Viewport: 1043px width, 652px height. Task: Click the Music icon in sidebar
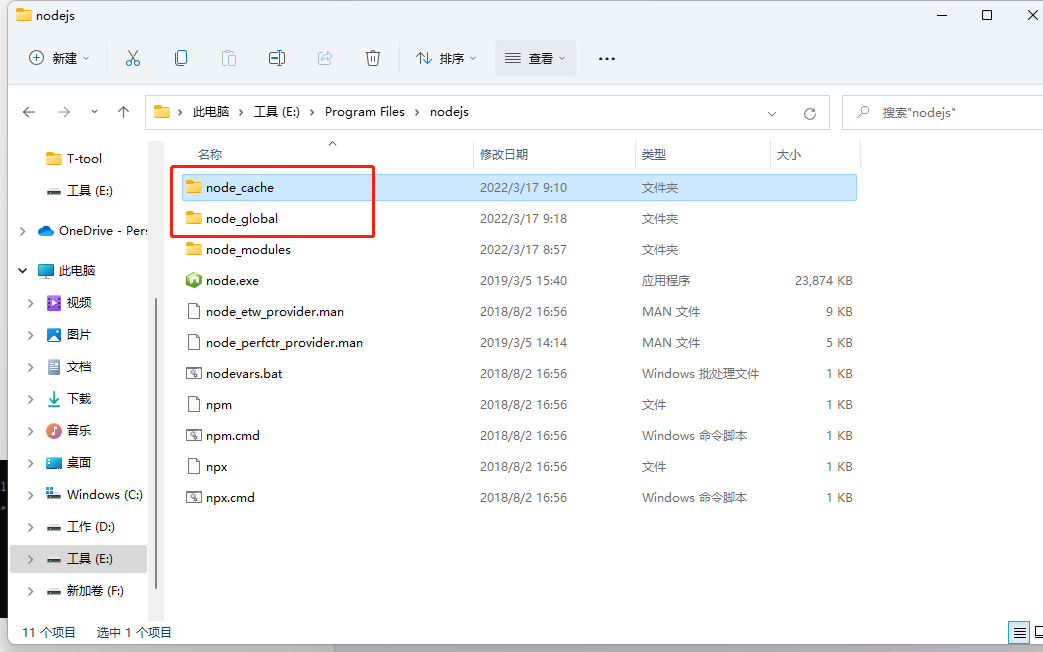(54, 430)
